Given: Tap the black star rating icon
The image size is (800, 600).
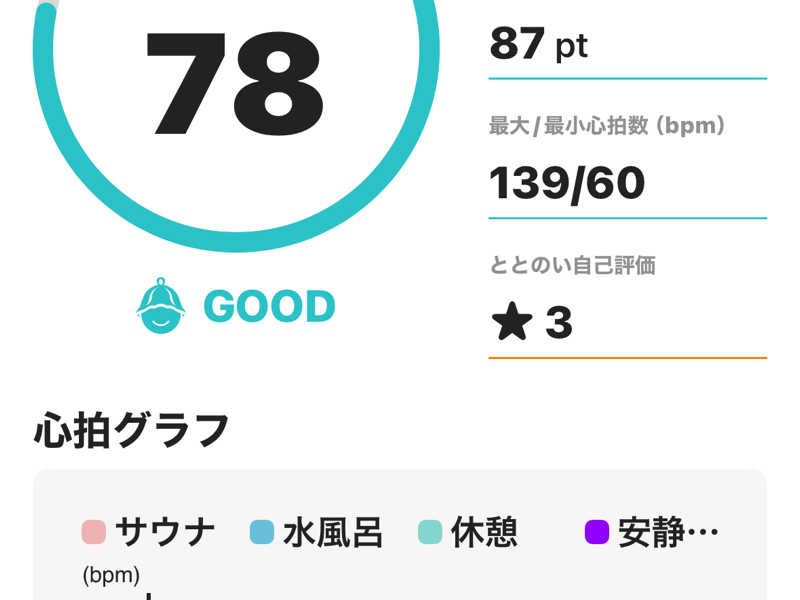Looking at the screenshot, I should click(512, 321).
